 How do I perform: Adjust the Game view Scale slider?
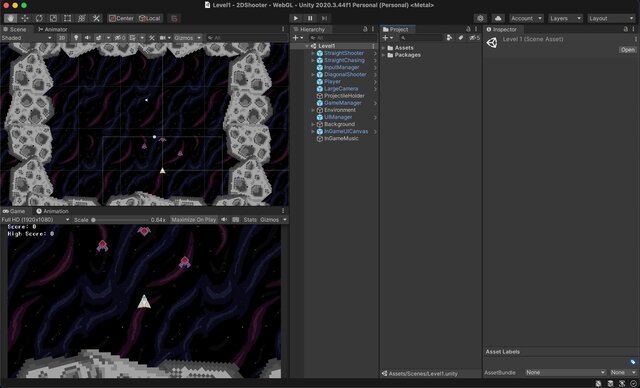120,219
